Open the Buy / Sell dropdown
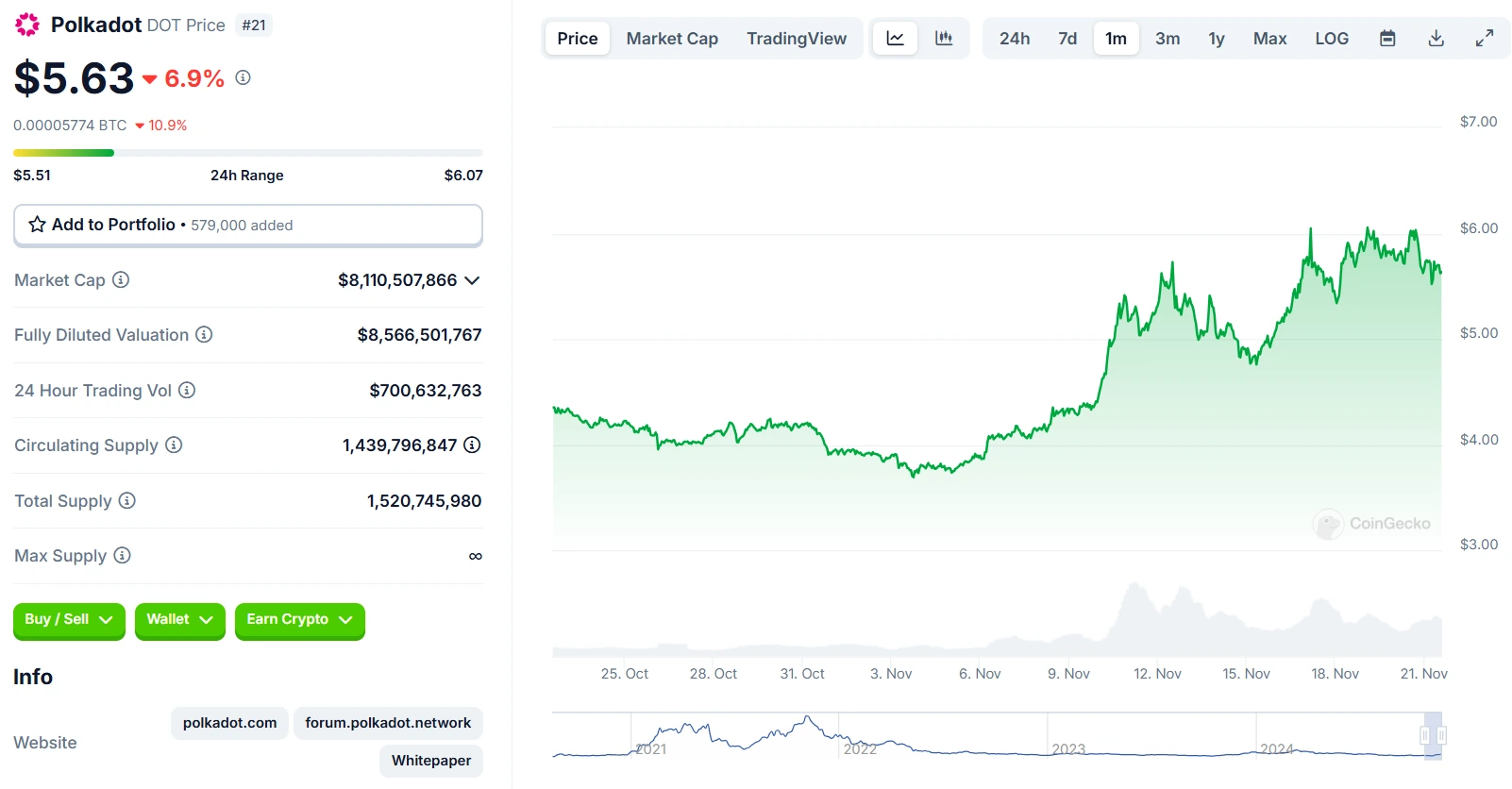This screenshot has height=789, width=1512. tap(69, 620)
